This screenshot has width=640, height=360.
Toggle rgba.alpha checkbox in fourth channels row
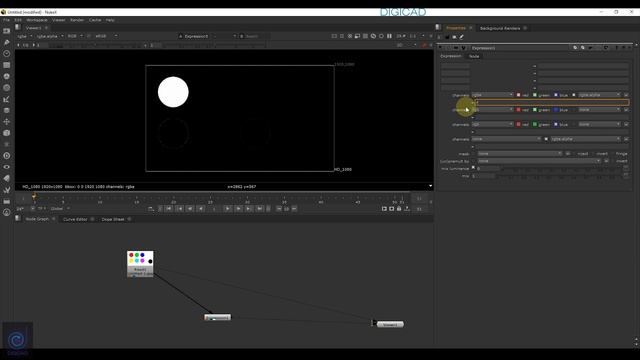coord(546,139)
